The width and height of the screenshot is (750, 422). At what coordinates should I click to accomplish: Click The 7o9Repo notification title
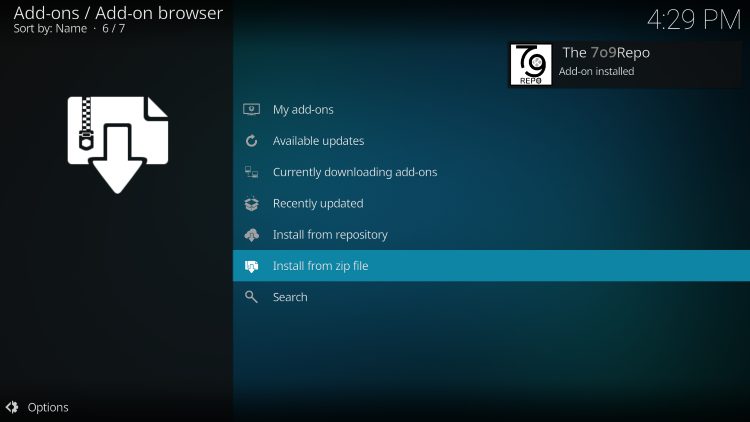606,53
